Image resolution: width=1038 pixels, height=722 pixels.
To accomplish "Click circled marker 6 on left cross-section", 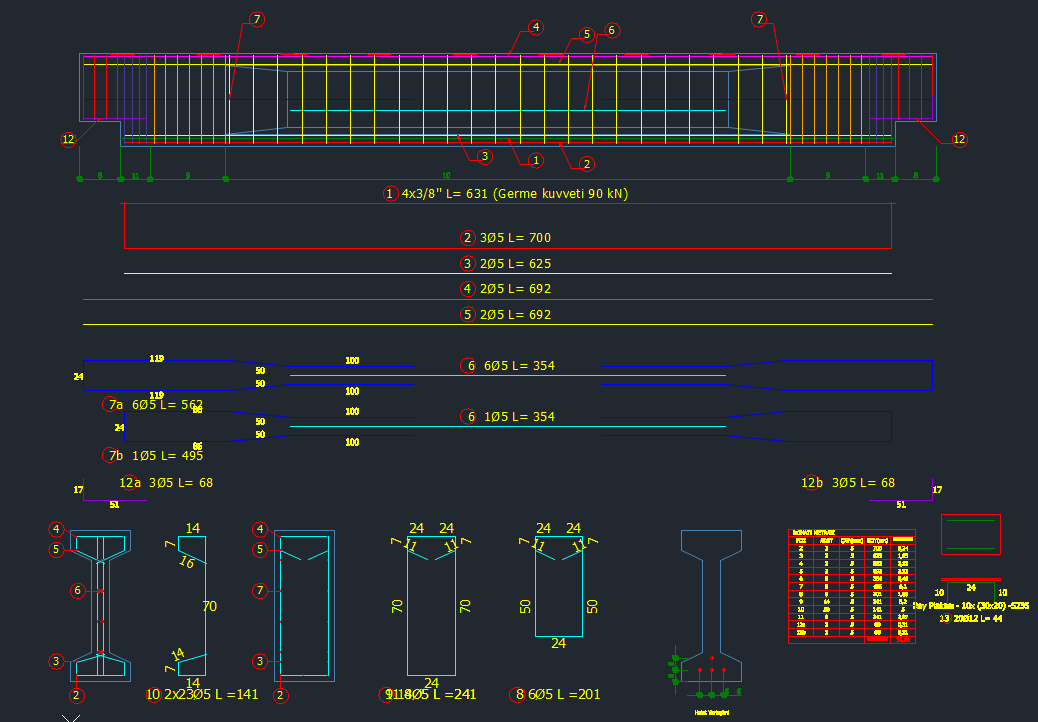I will click(77, 591).
